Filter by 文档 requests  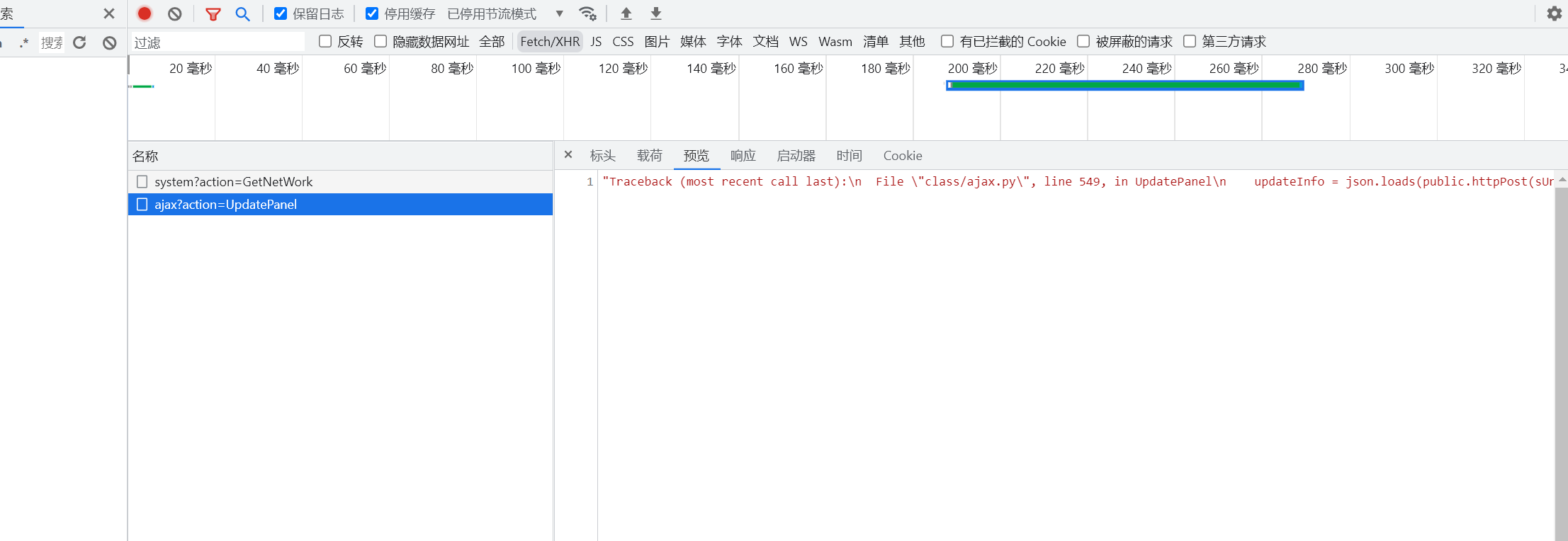(x=765, y=42)
